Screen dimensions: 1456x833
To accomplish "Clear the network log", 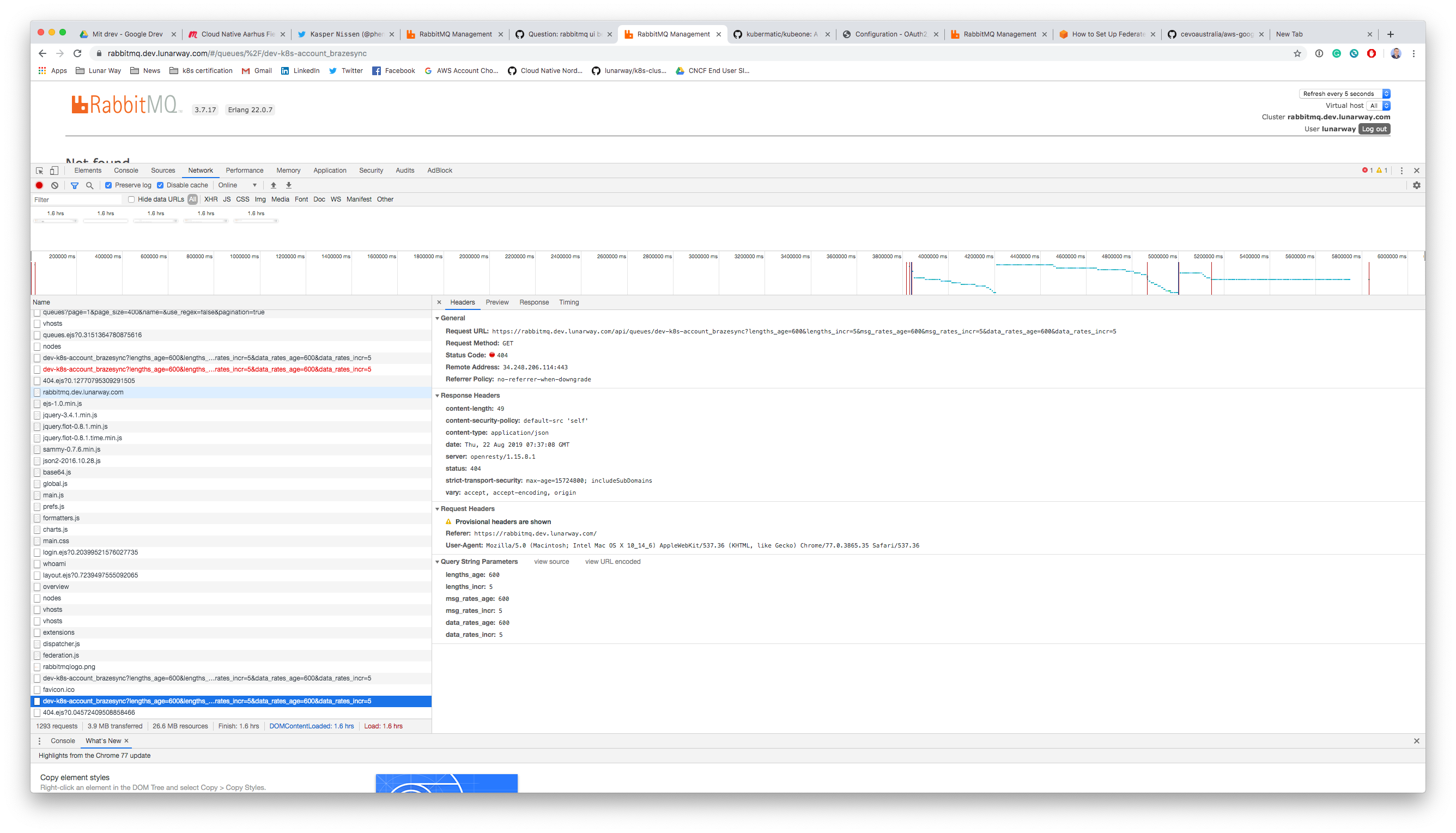I will tap(55, 185).
